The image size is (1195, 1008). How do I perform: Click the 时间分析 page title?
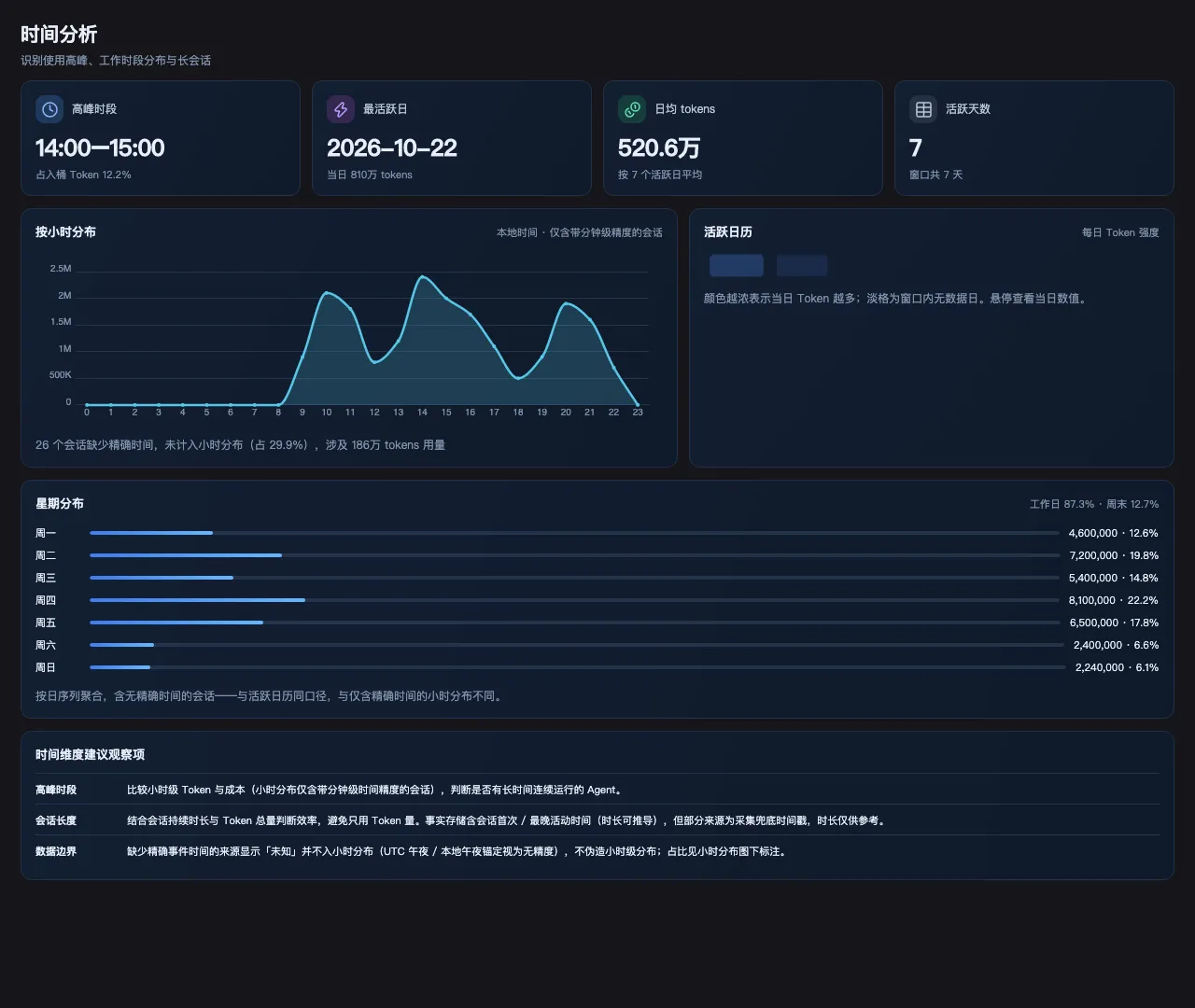[59, 35]
